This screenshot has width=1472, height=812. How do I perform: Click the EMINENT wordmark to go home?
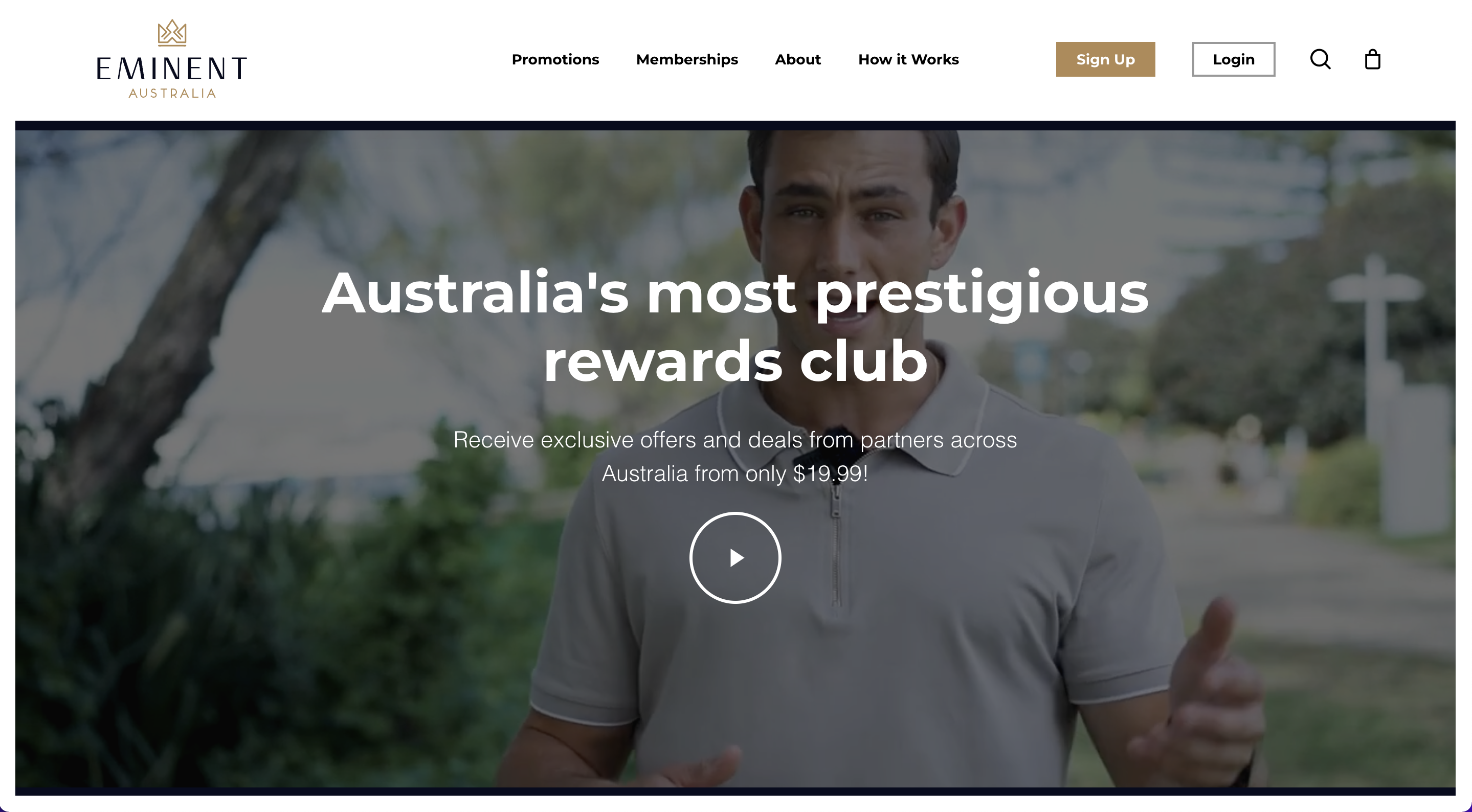coord(172,68)
